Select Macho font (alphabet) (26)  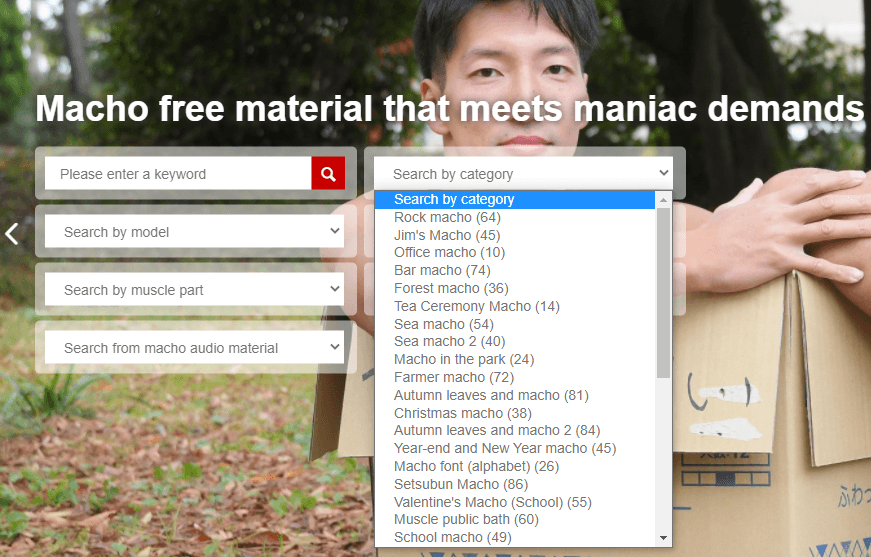tap(515, 466)
